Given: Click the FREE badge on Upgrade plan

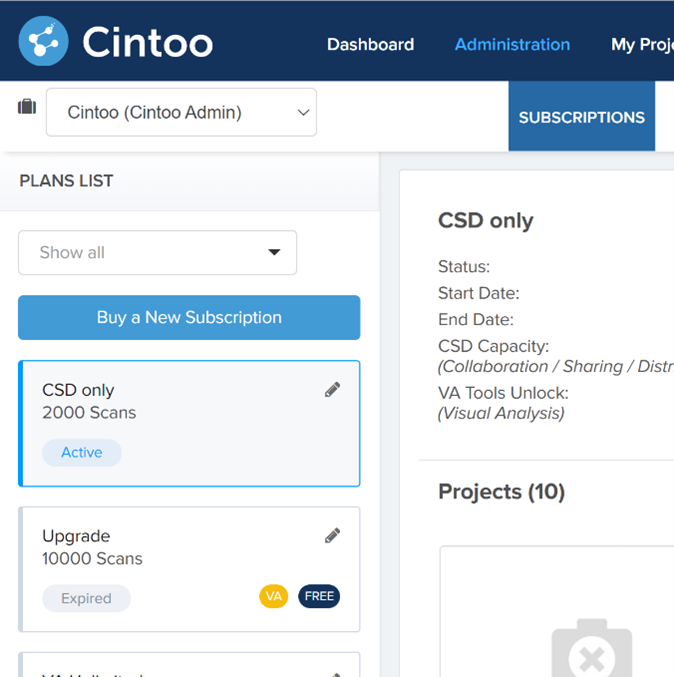Looking at the screenshot, I should tap(319, 596).
